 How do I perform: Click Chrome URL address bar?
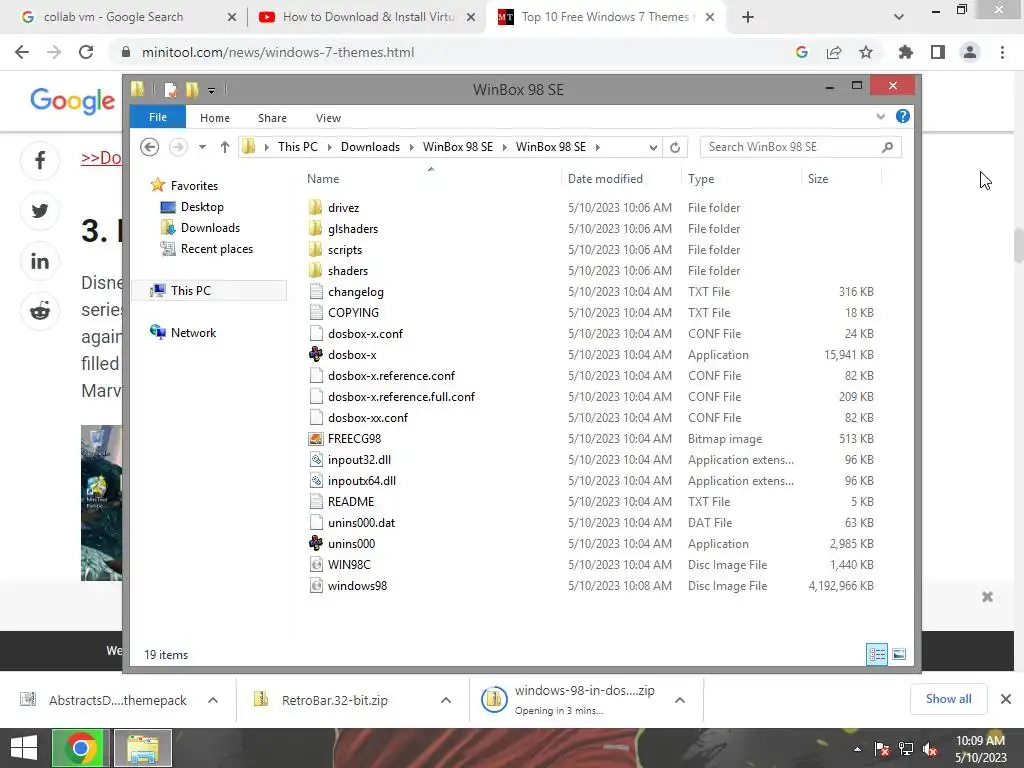coord(451,52)
